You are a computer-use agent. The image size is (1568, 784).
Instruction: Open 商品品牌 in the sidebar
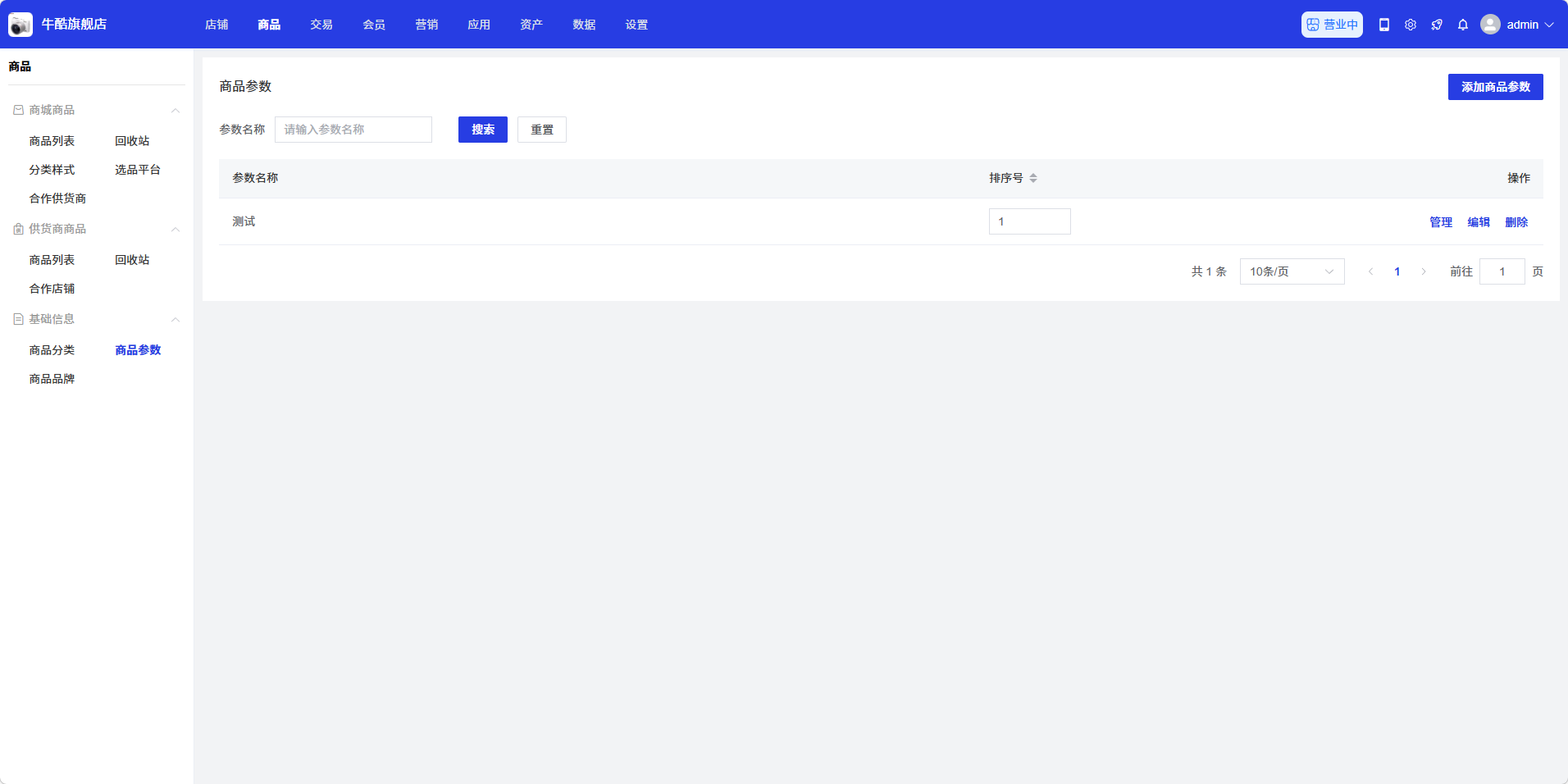pos(52,379)
